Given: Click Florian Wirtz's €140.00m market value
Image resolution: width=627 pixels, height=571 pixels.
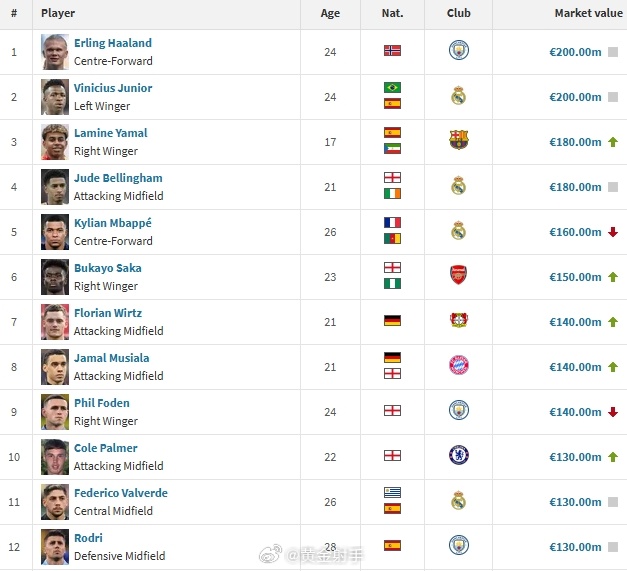Looking at the screenshot, I should (x=575, y=322).
